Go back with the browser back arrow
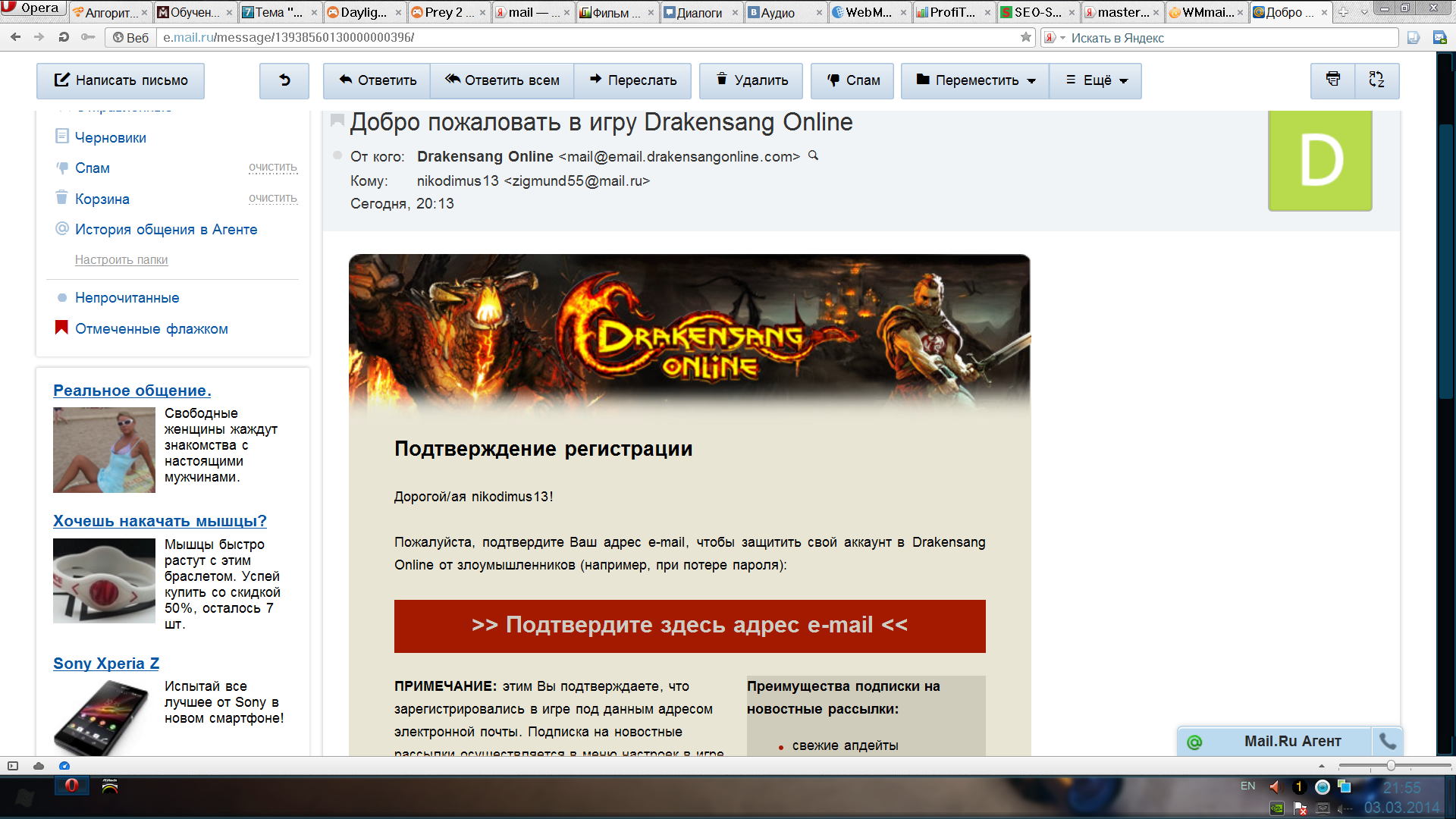1456x819 pixels. pyautogui.click(x=16, y=37)
